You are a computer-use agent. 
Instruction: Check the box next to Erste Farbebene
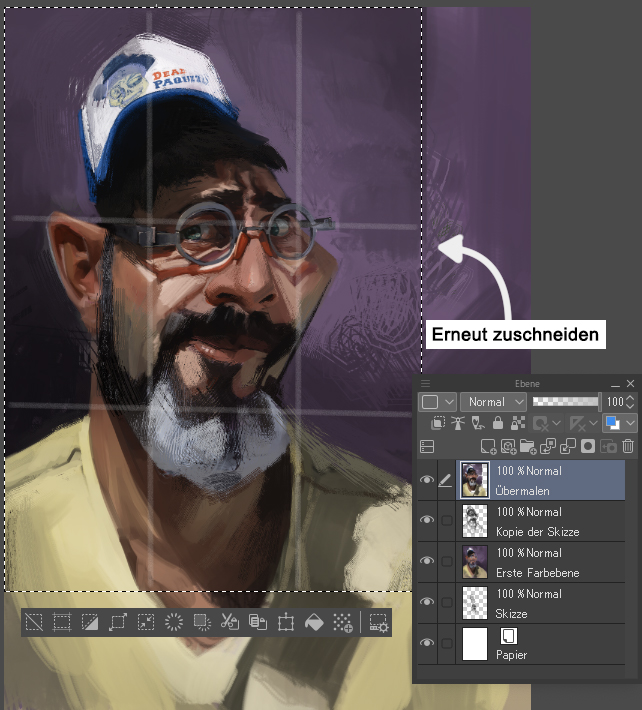446,562
